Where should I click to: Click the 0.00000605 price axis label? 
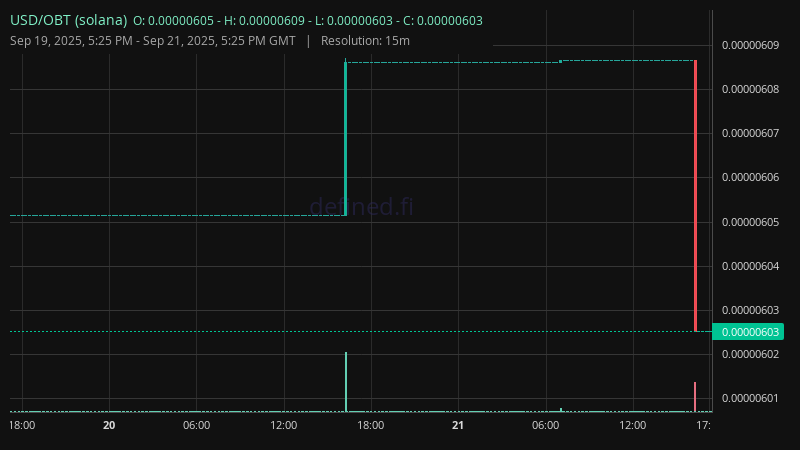tap(751, 222)
